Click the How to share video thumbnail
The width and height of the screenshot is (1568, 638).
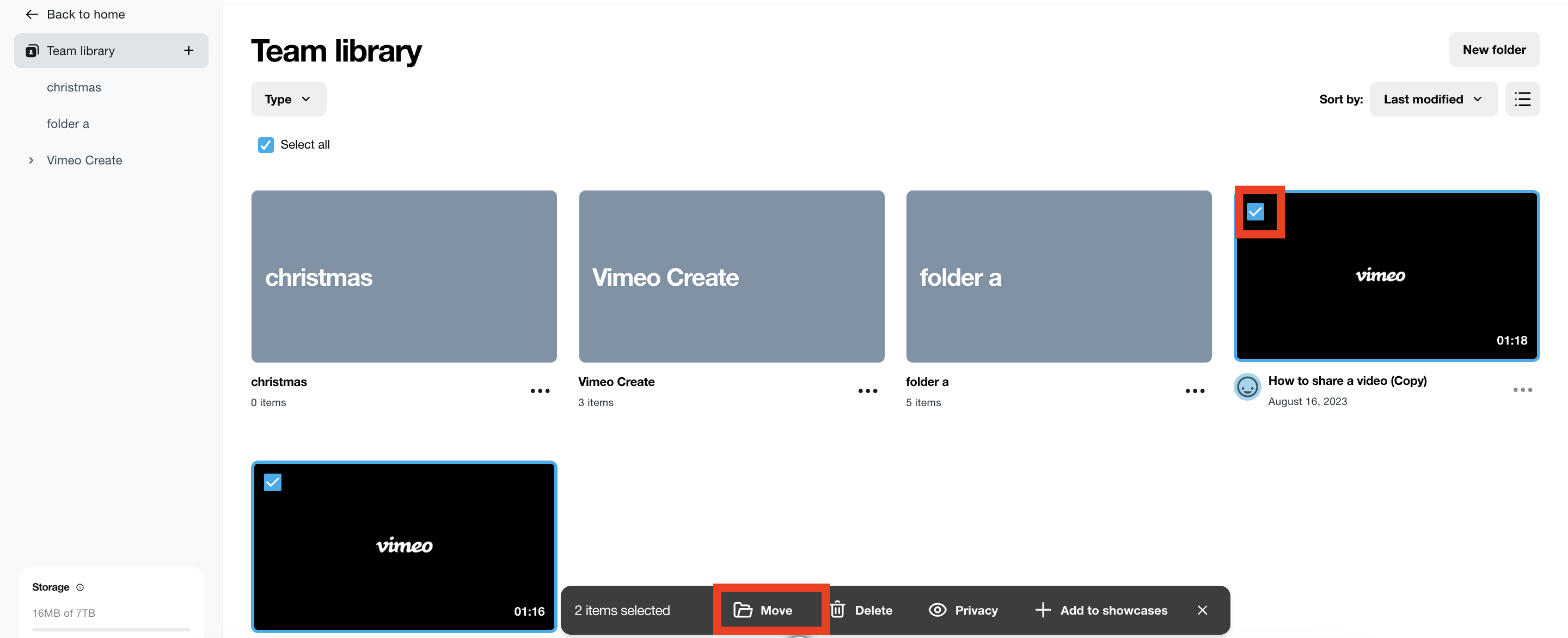point(1386,276)
